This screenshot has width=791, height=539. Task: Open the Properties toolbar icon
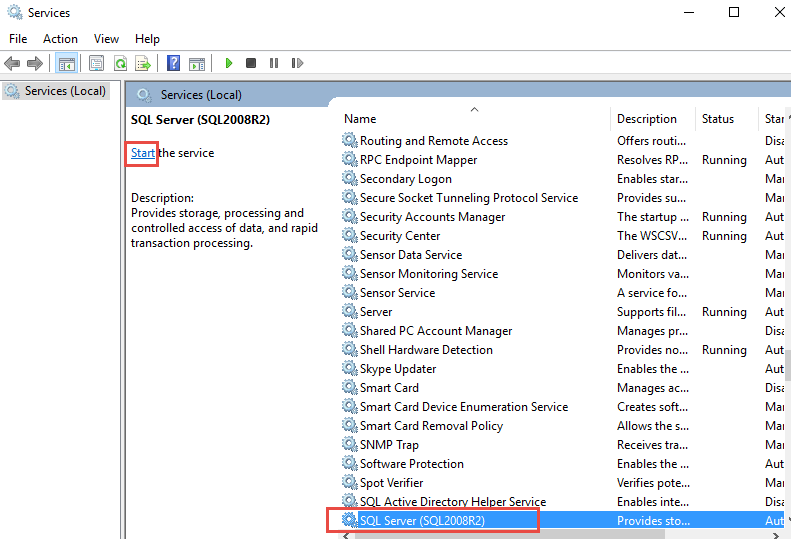(96, 63)
